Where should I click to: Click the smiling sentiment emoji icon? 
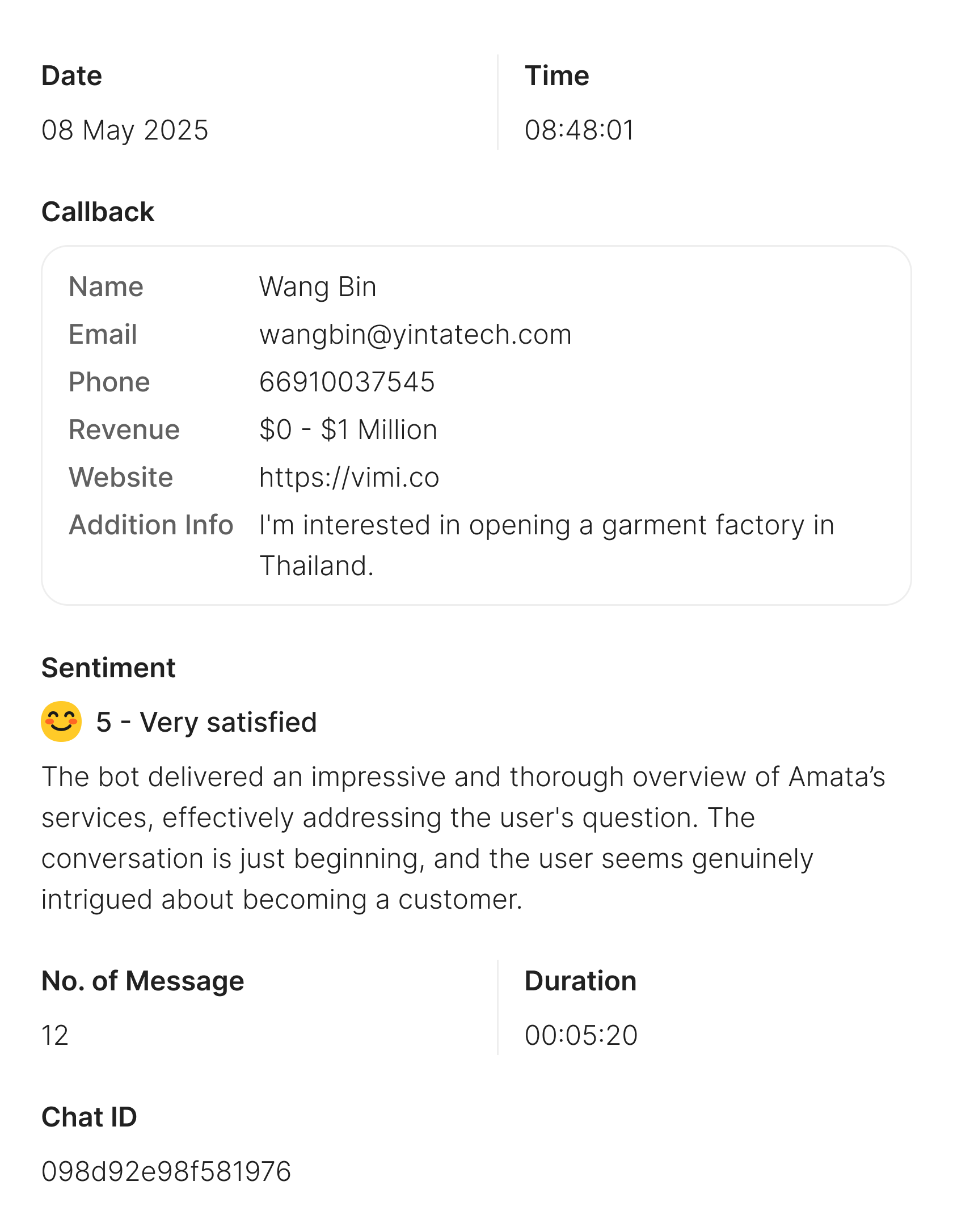coord(61,722)
